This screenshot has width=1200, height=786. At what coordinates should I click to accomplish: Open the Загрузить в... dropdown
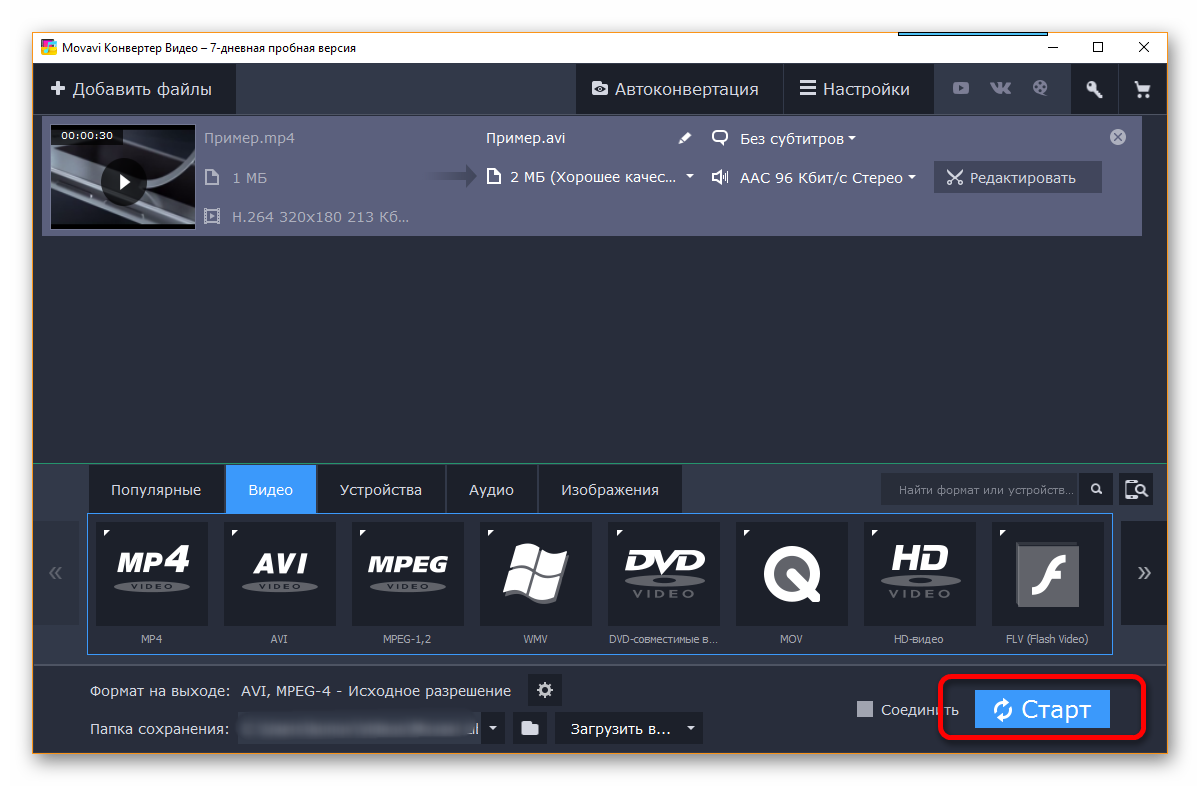(629, 728)
